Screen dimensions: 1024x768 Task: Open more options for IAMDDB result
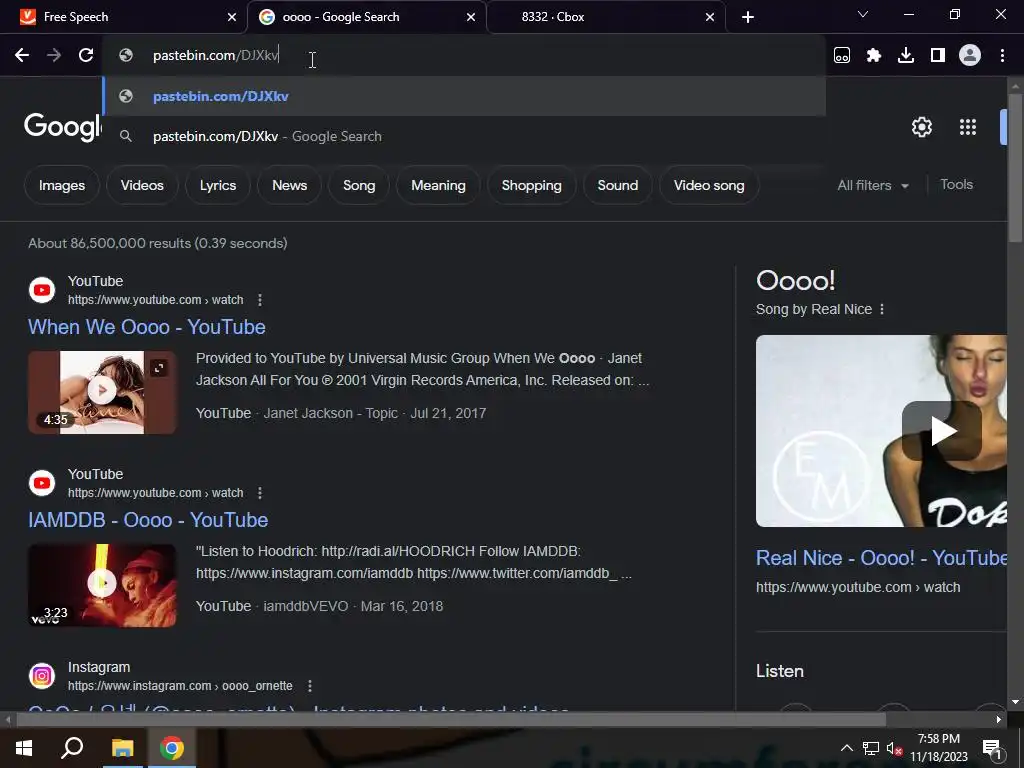pos(260,493)
